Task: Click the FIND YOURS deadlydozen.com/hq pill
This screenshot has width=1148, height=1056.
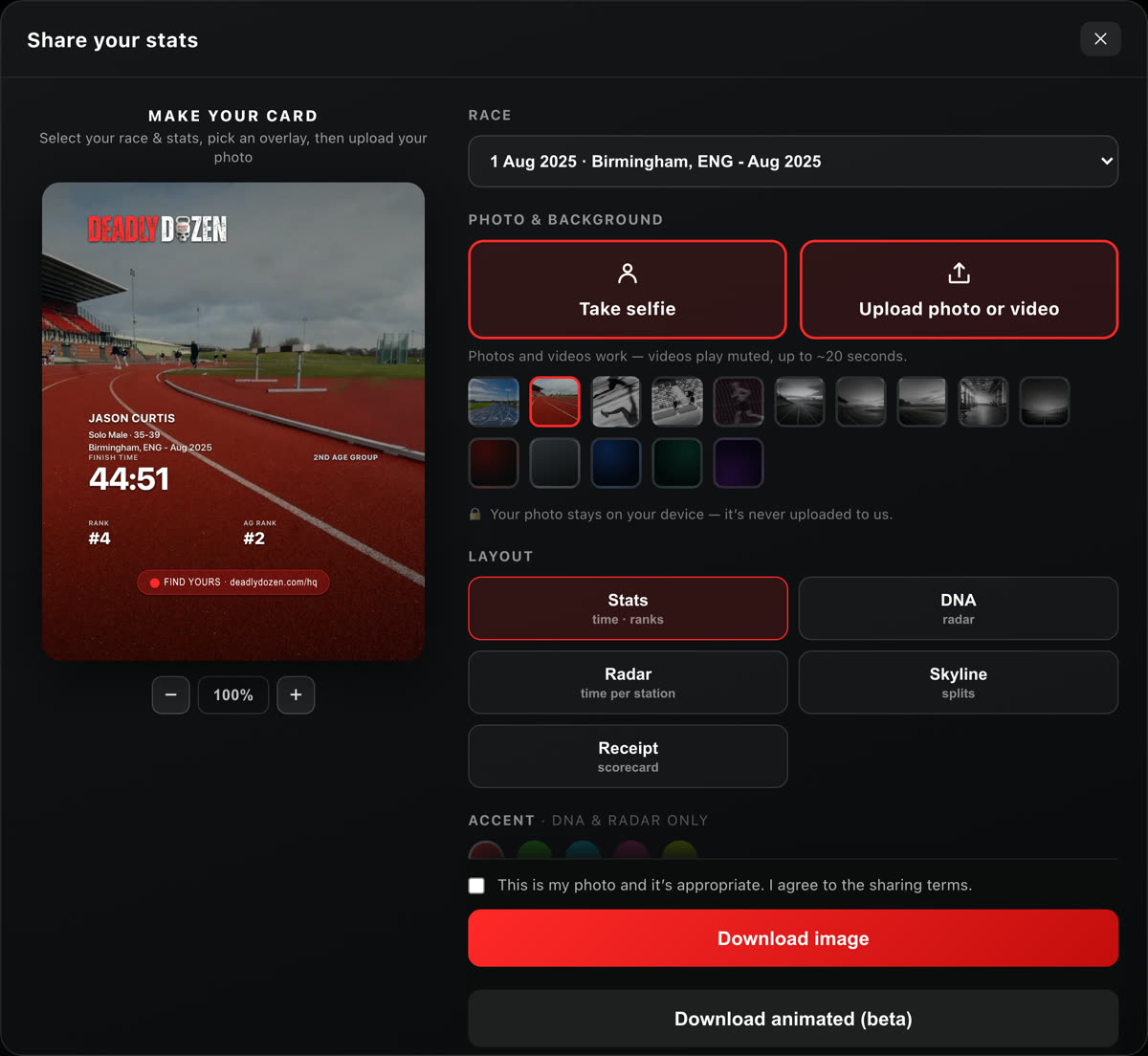Action: 233,583
